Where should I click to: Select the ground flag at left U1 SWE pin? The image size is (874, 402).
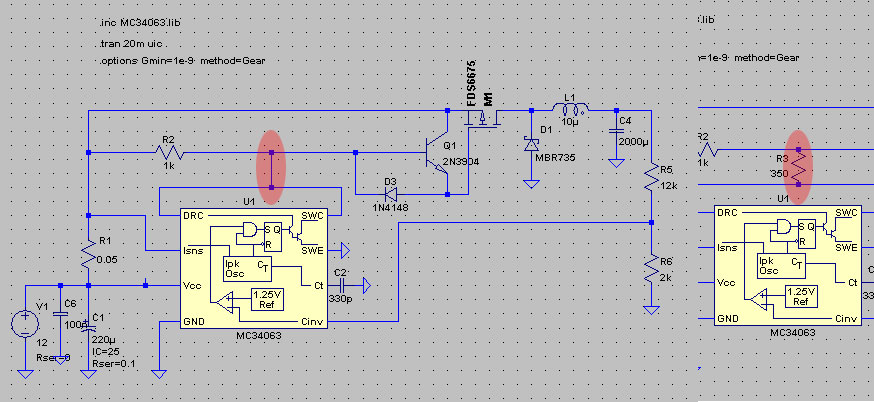coord(344,250)
